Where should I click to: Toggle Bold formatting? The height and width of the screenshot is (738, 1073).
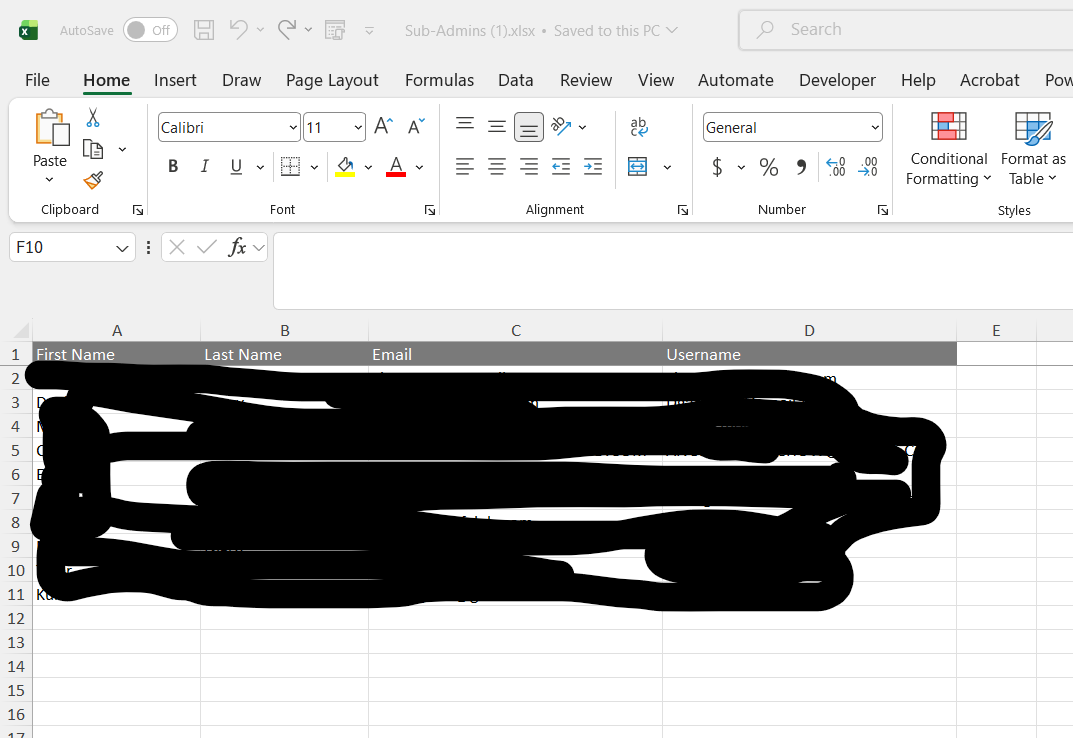(x=173, y=167)
